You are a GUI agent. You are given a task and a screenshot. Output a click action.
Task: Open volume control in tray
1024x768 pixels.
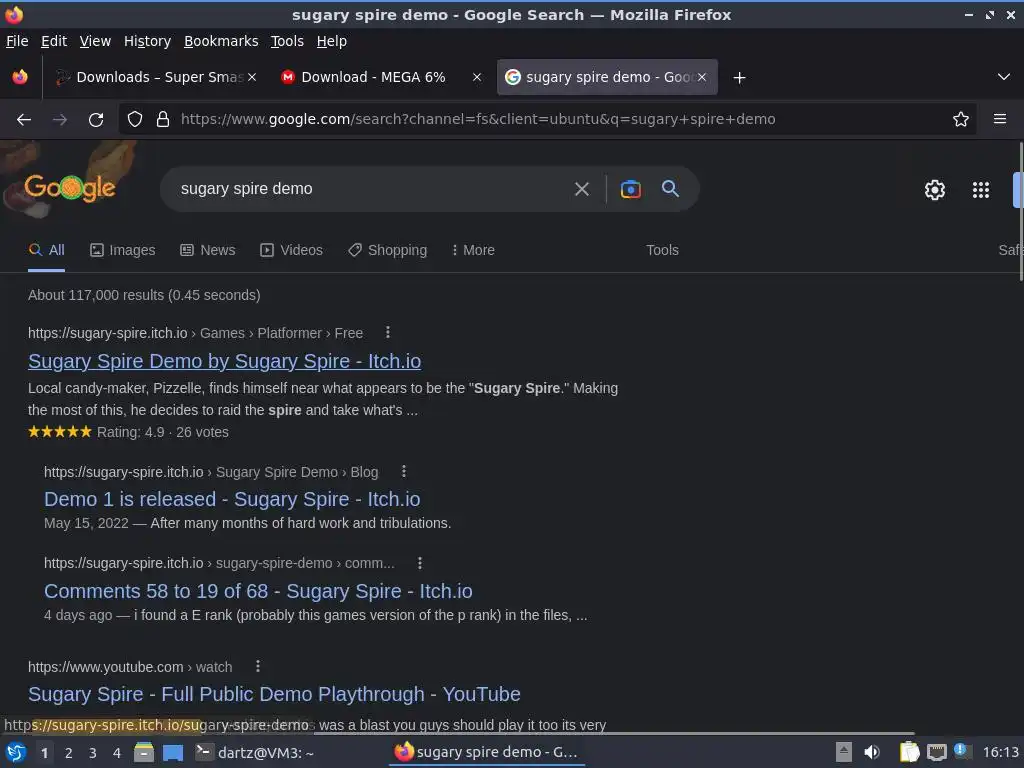click(871, 752)
